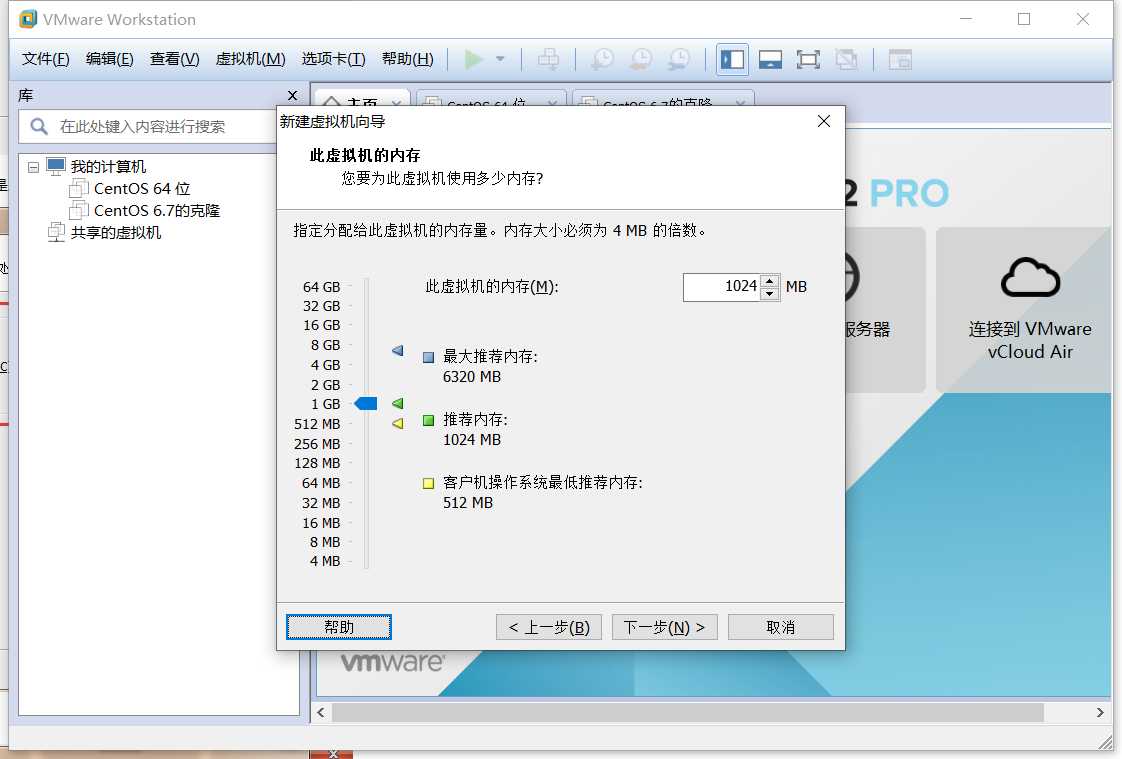
Task: Open the 文件(F) menu
Action: tap(46, 59)
